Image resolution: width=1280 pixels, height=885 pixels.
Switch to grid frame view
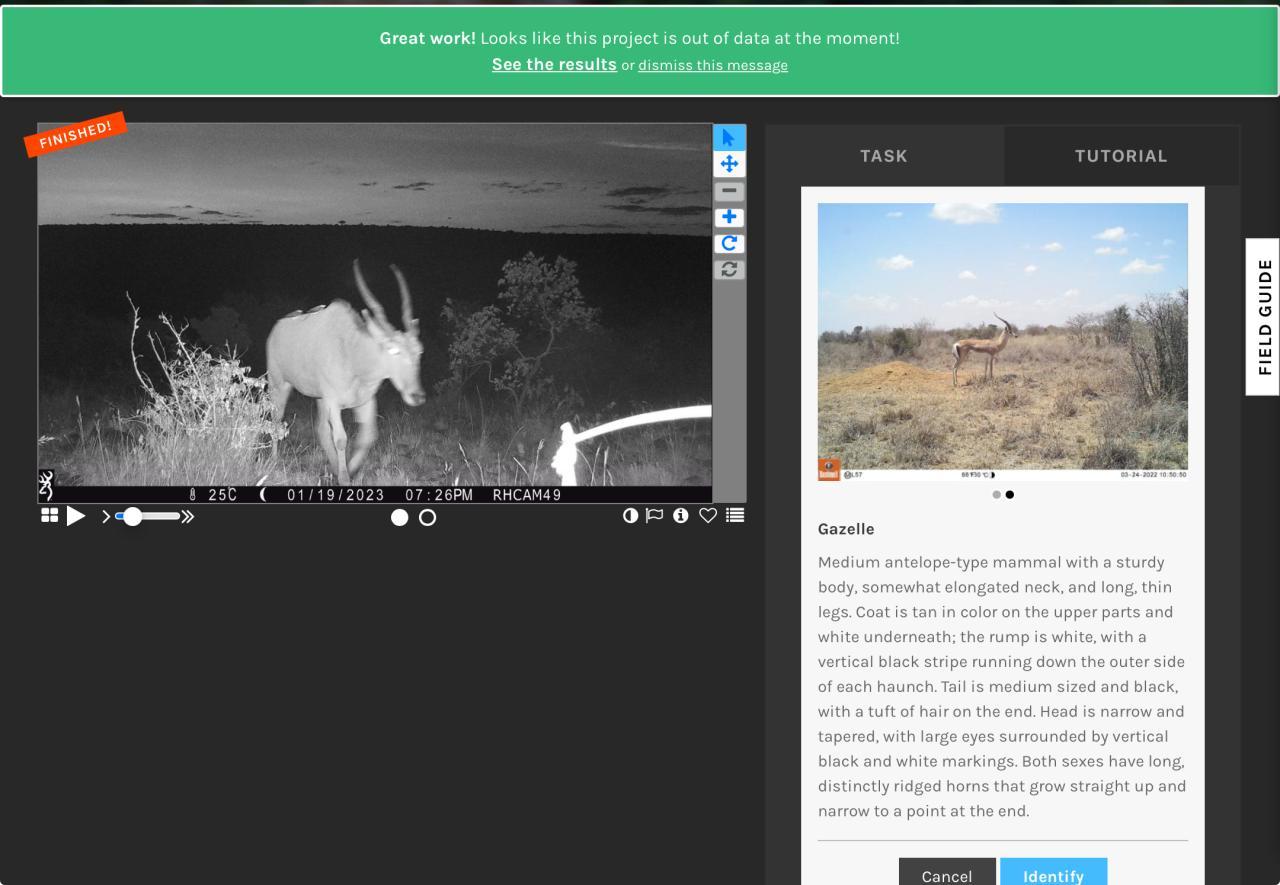click(x=49, y=516)
